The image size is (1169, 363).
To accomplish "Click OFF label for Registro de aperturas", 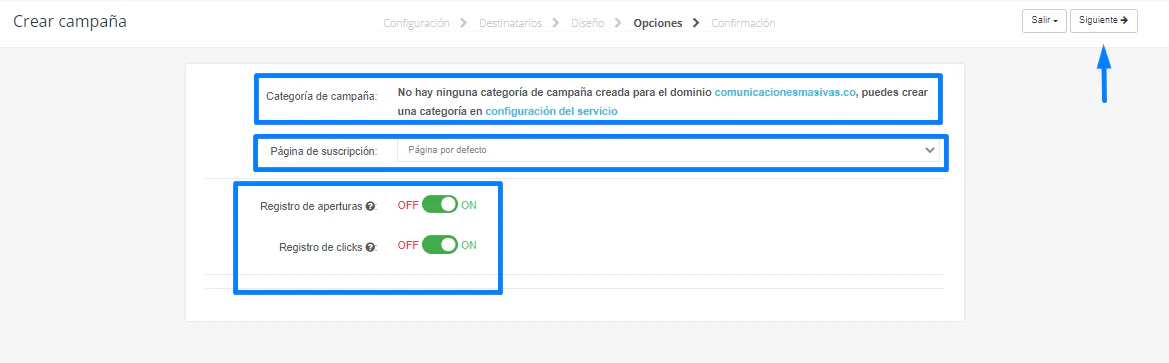I will click(x=408, y=206).
